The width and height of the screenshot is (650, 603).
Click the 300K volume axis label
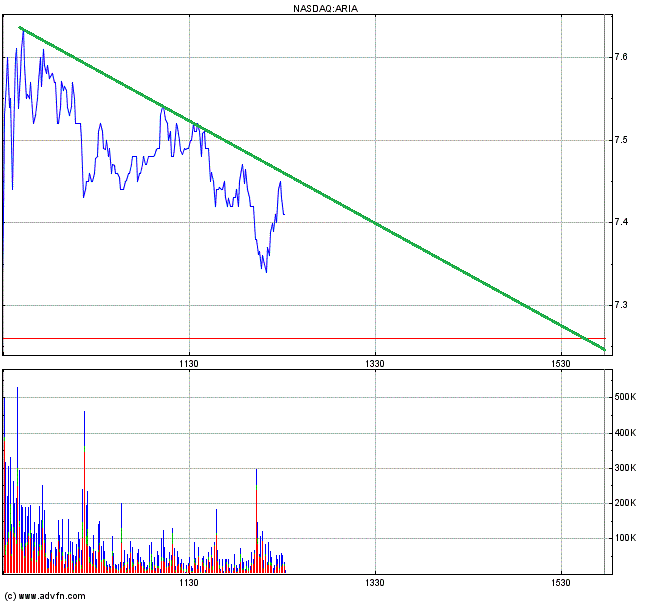(x=626, y=468)
